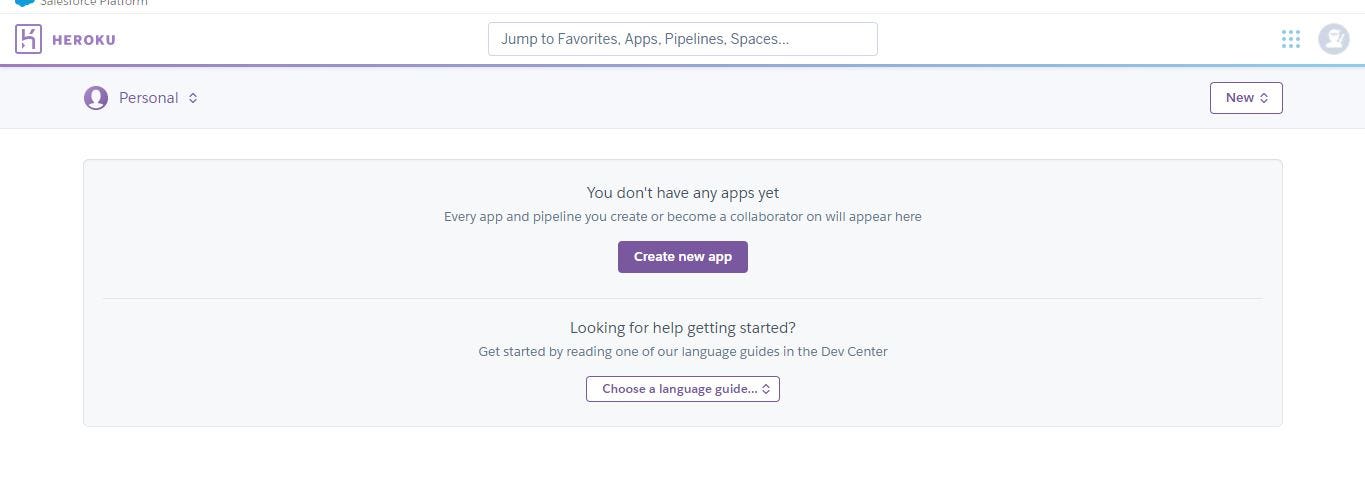
Task: Click the up-down arrows beside Personal
Action: (193, 98)
